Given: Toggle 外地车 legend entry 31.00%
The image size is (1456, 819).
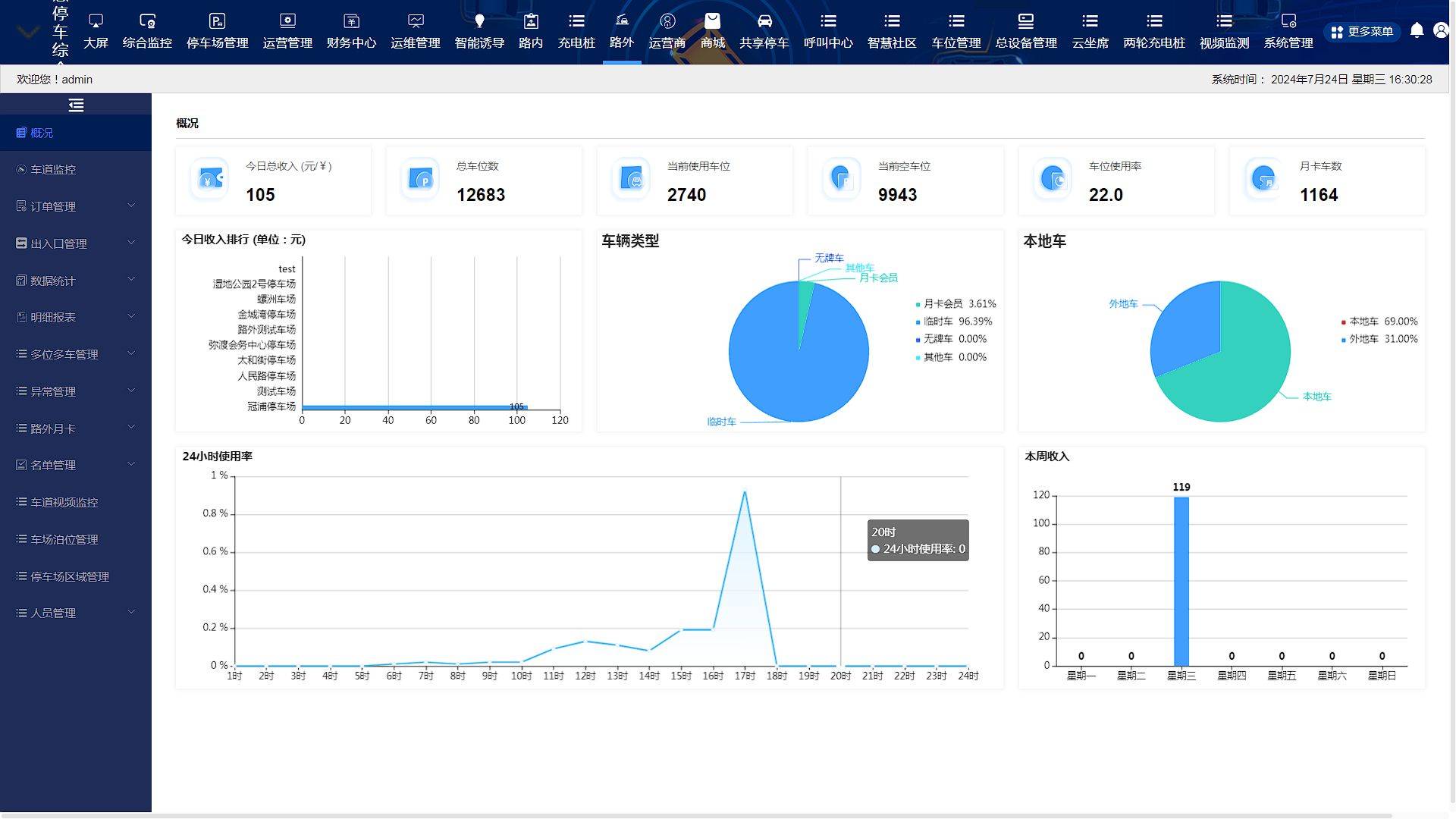Looking at the screenshot, I should [1379, 339].
